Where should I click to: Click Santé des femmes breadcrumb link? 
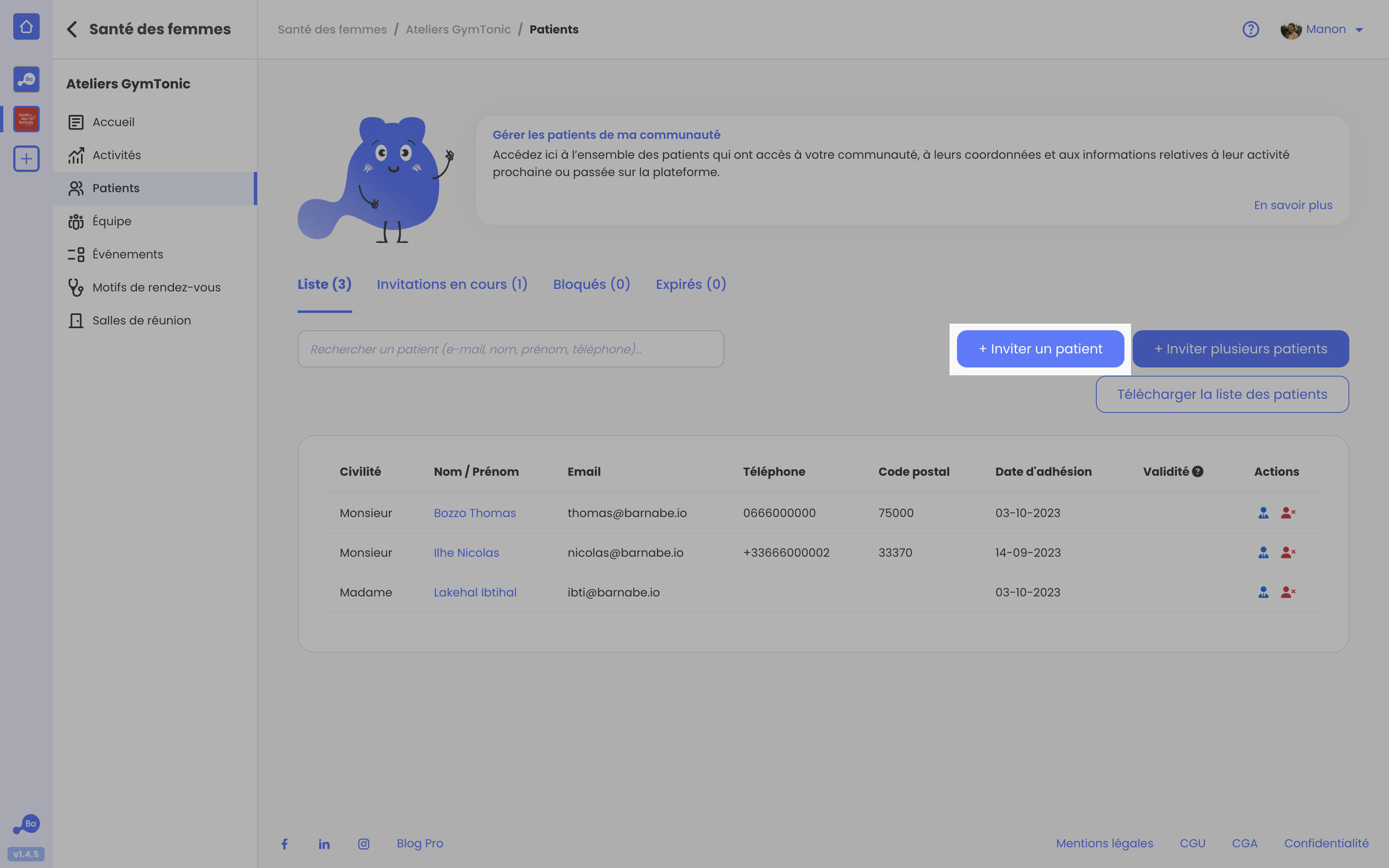332,29
